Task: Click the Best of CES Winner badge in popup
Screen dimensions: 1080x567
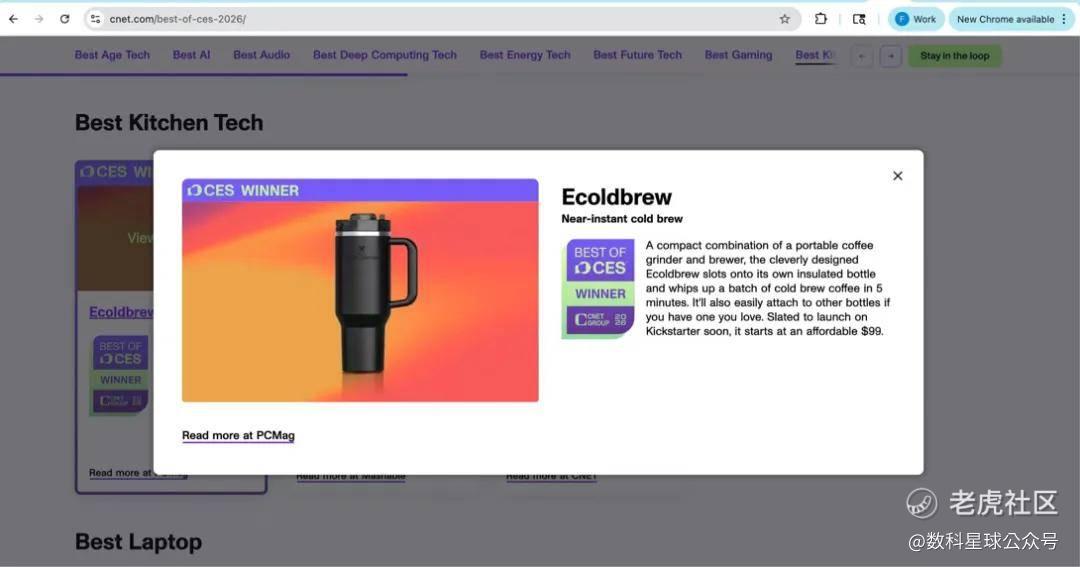Action: point(599,289)
